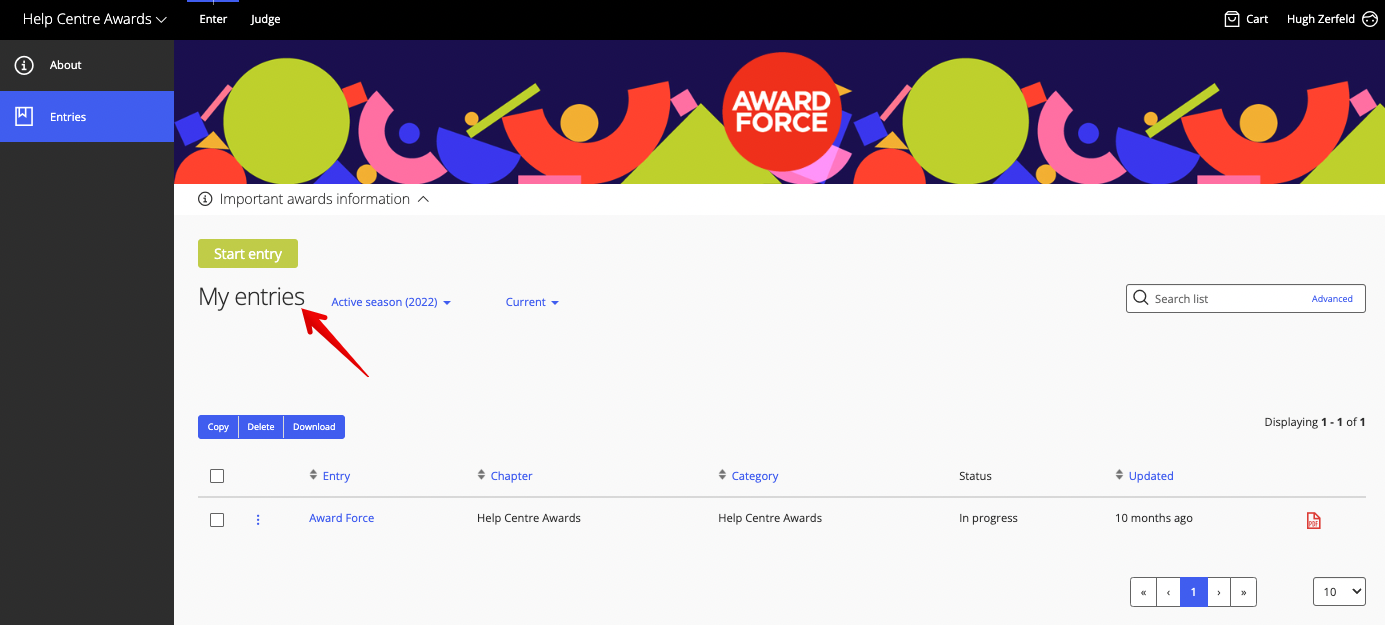Click the Status column header
1385x625 pixels.
click(x=975, y=476)
